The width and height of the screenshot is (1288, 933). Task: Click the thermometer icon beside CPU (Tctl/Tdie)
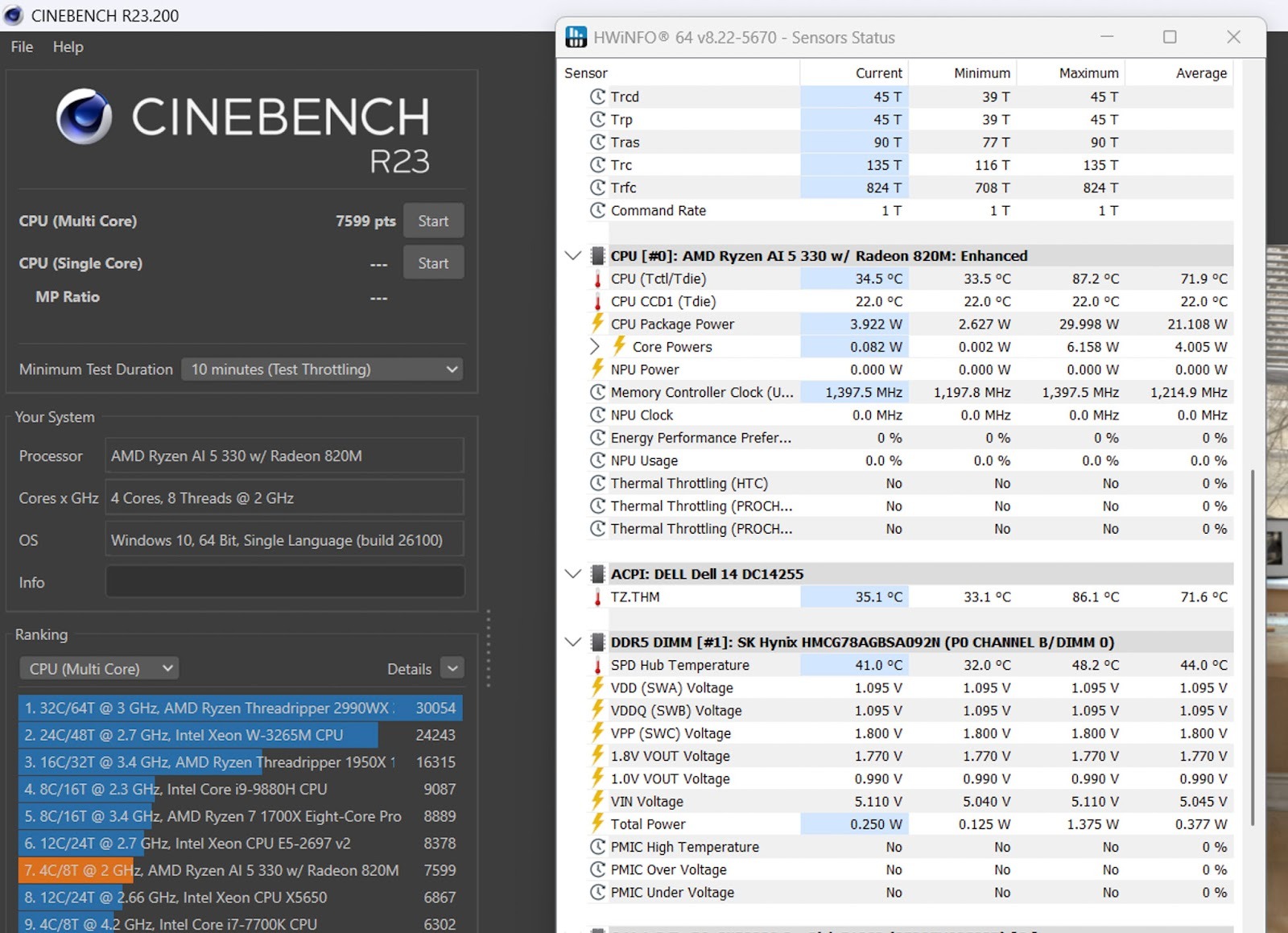pos(597,279)
